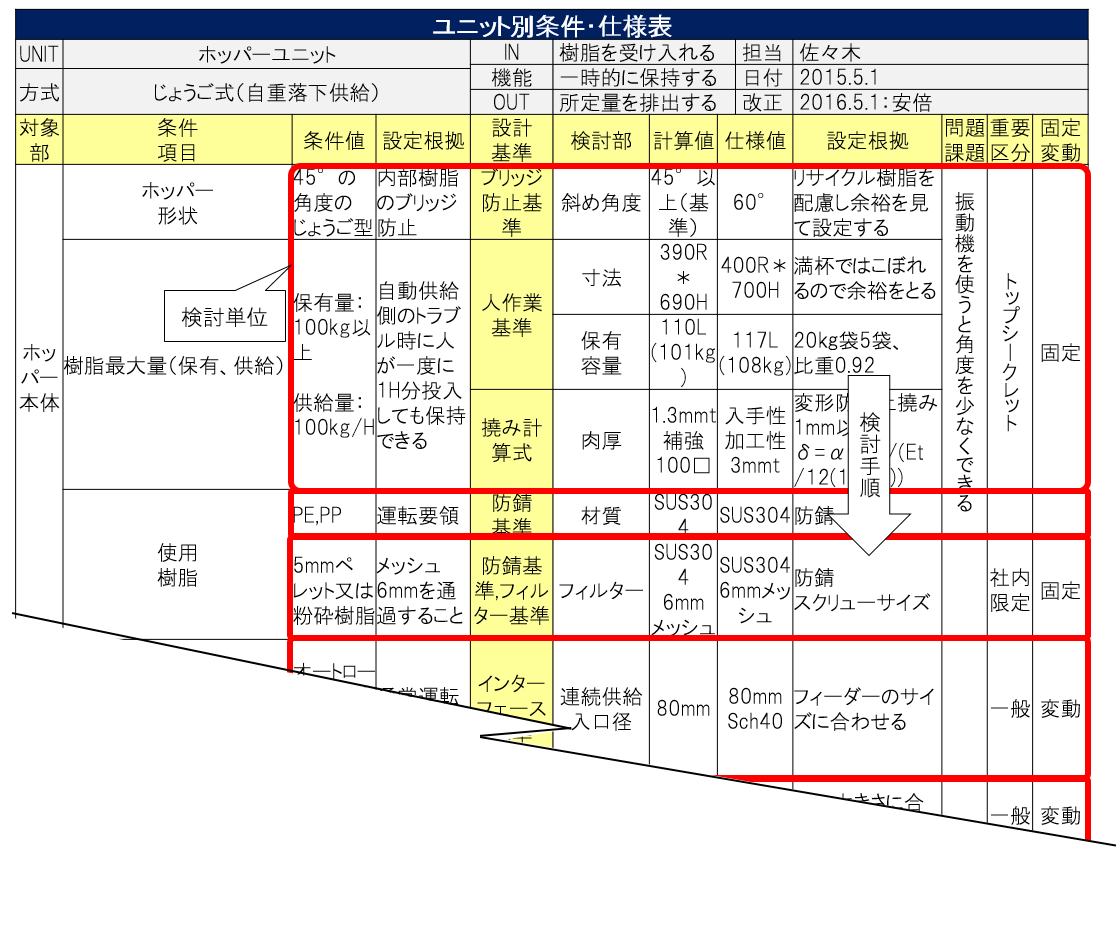
Task: Select the 人作業基準 cell
Action: [x=511, y=315]
